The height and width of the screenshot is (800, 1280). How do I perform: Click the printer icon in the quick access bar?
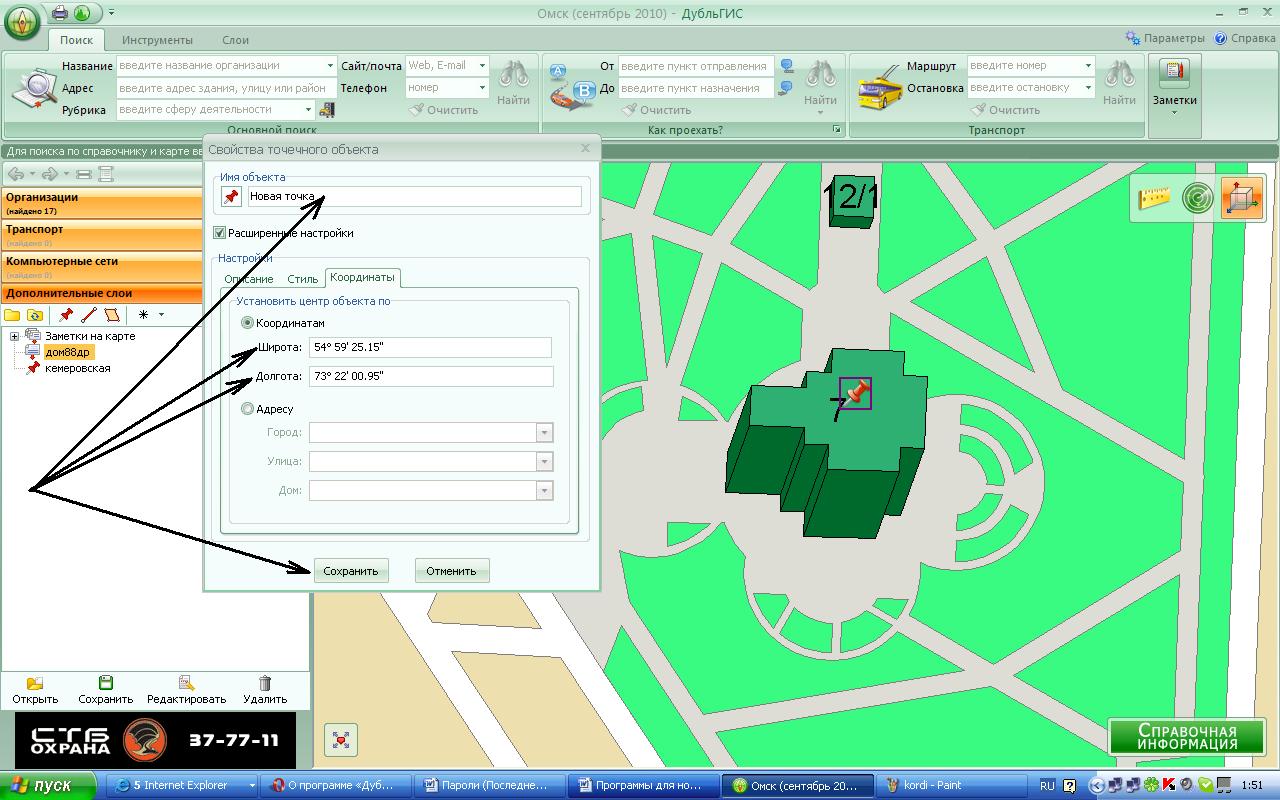pos(60,13)
